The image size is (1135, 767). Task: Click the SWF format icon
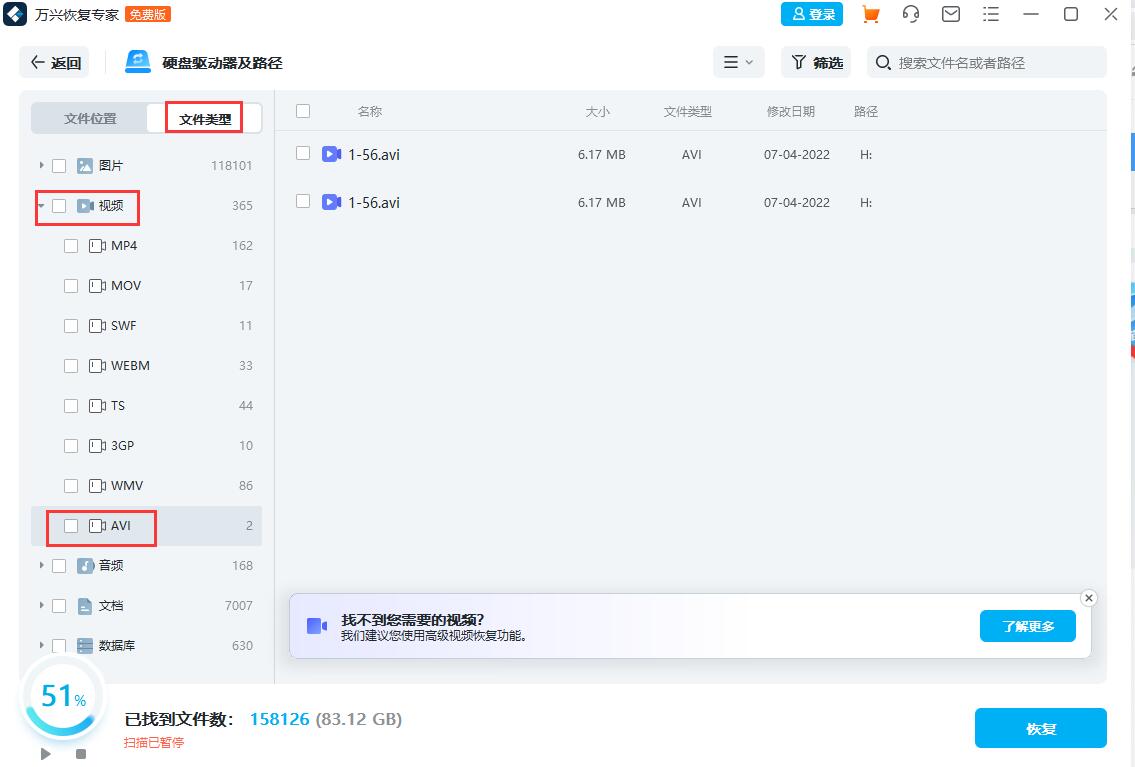(x=97, y=326)
